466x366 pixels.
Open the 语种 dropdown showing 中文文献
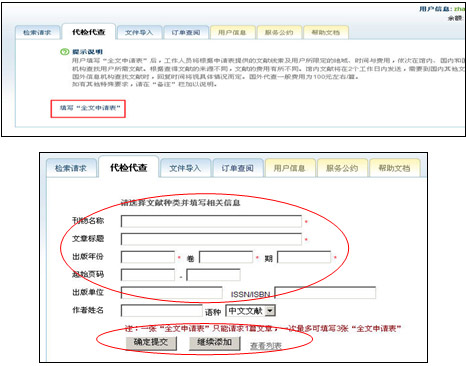point(250,311)
